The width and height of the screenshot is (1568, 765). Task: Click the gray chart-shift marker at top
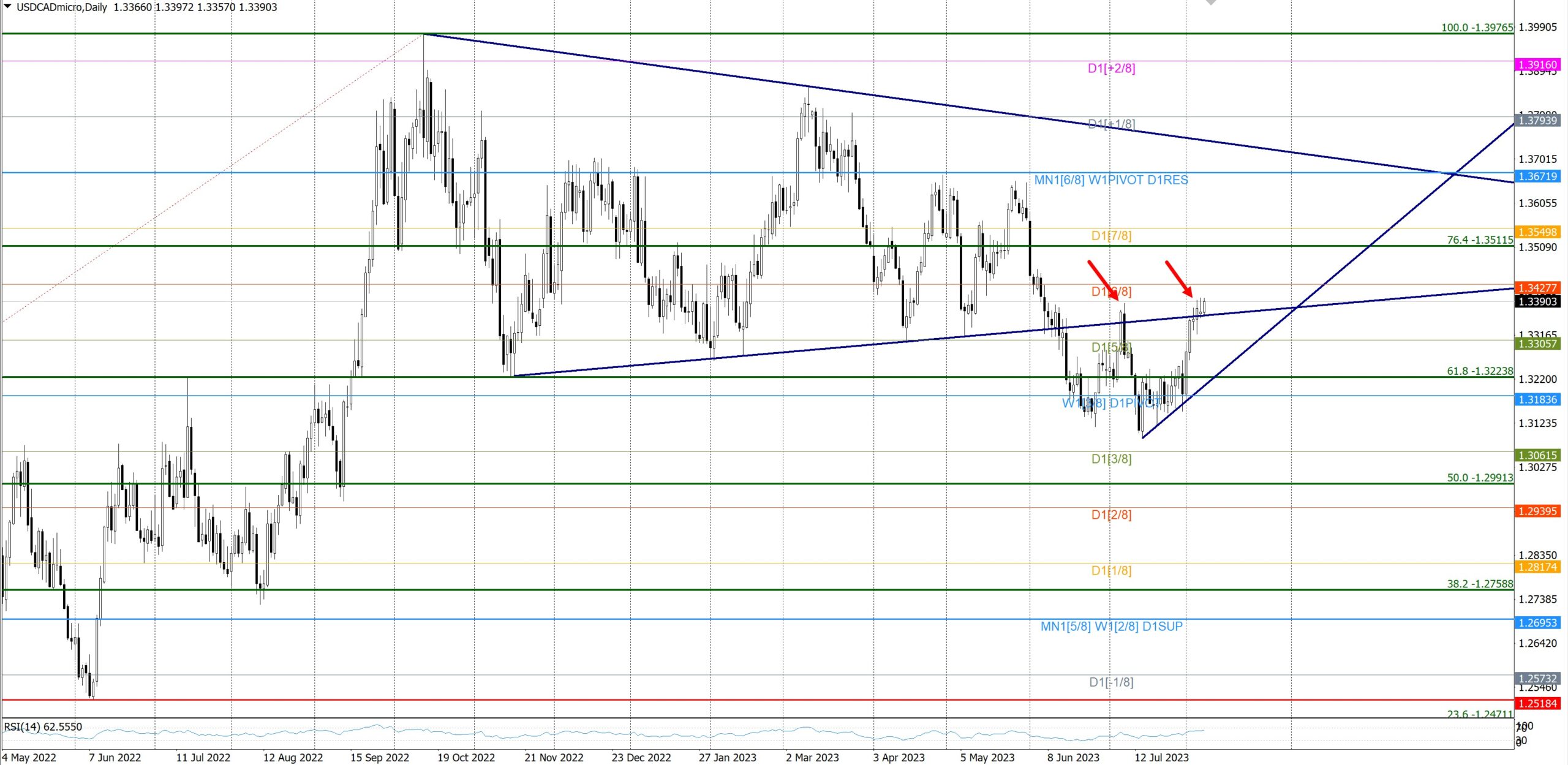1211,2
